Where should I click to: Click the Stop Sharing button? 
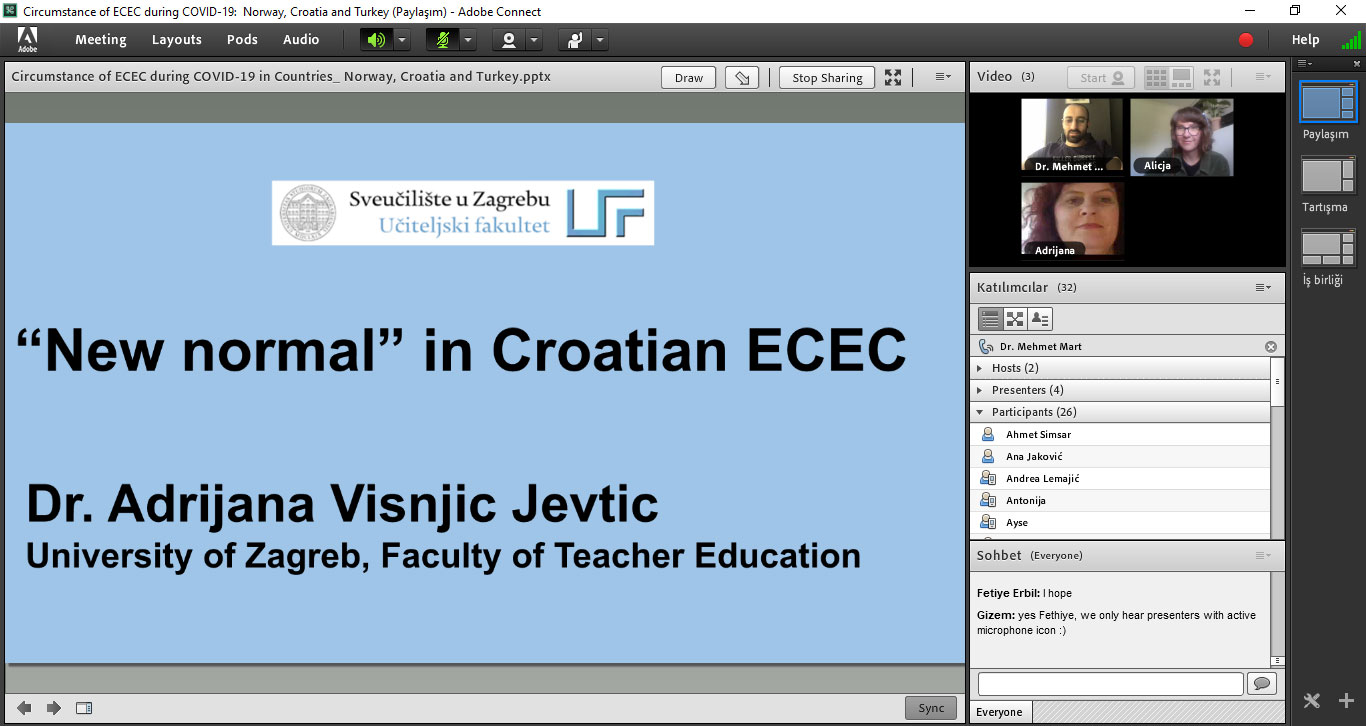[826, 78]
